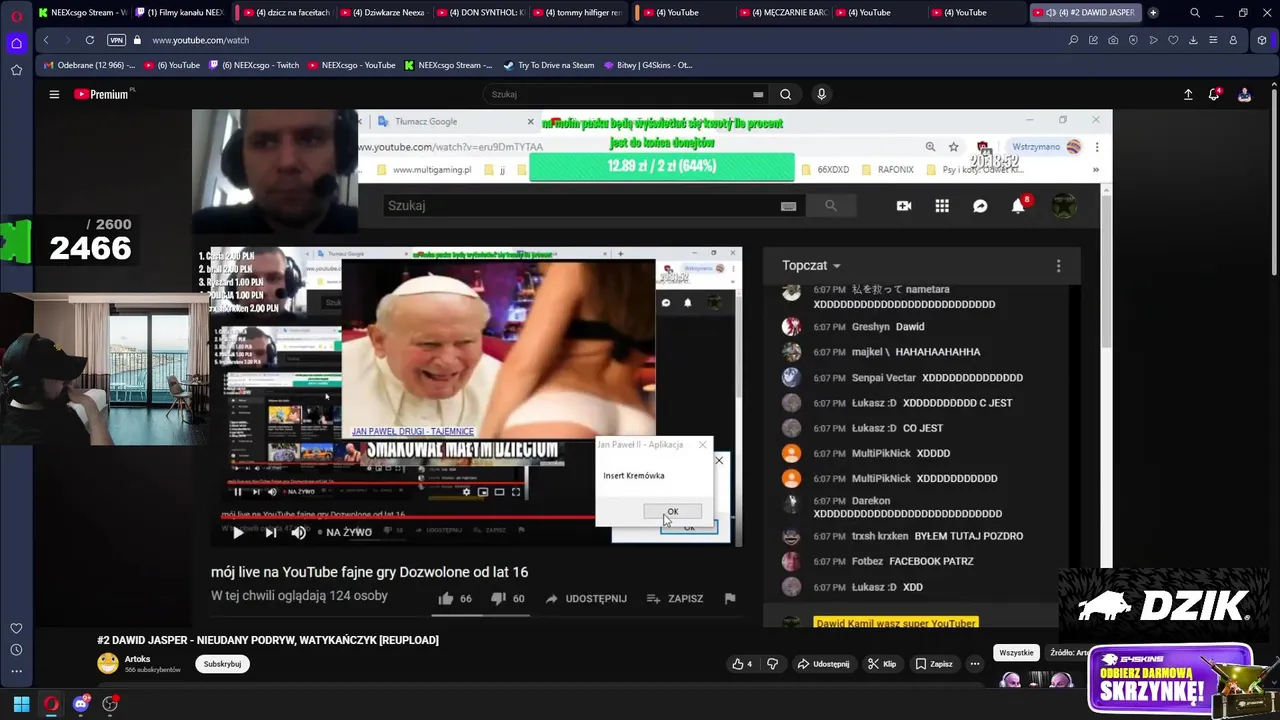Open the bookmarks star in the sidebar
This screenshot has height=720, width=1280.
point(16,70)
